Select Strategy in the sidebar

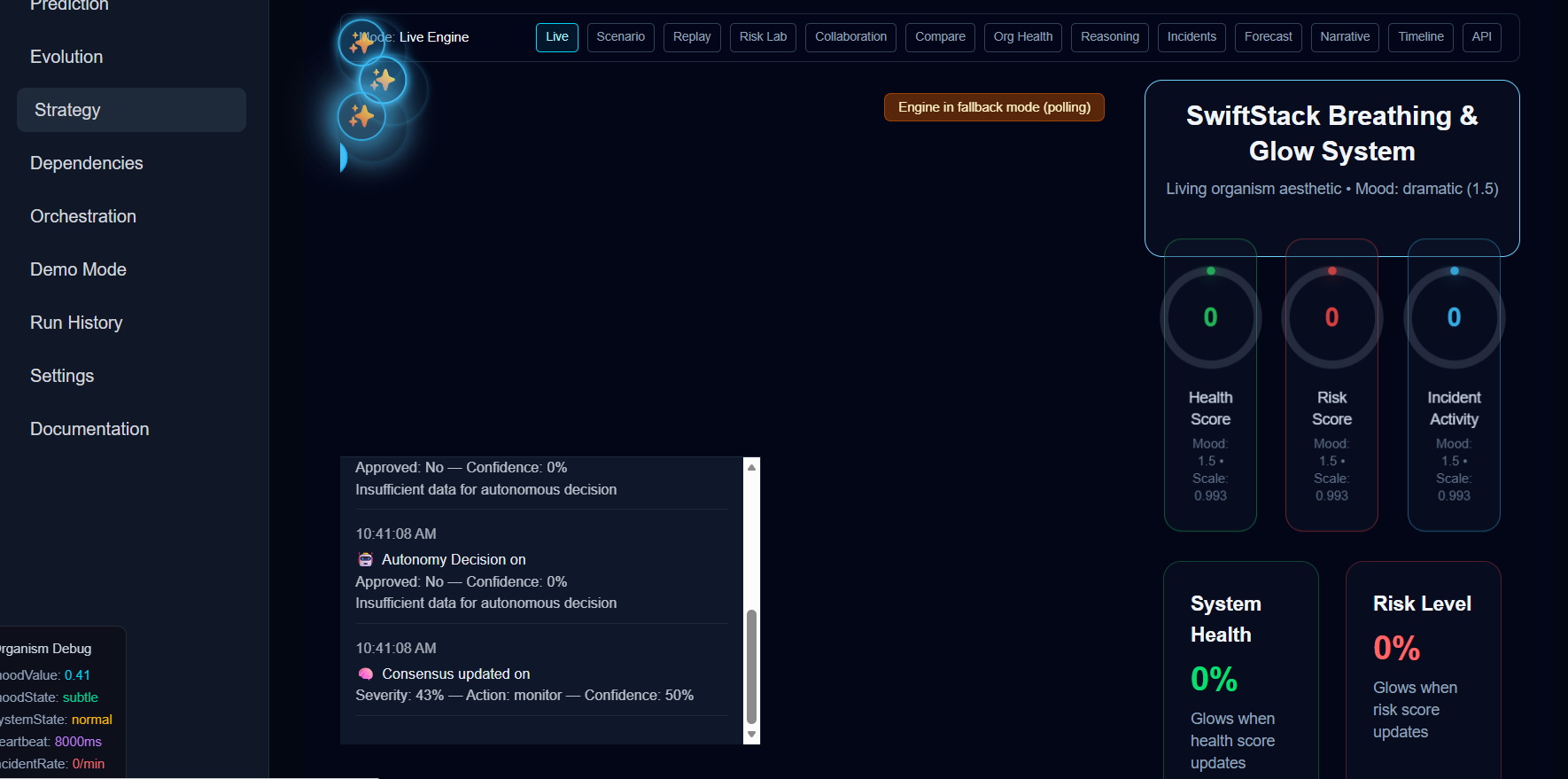[131, 110]
